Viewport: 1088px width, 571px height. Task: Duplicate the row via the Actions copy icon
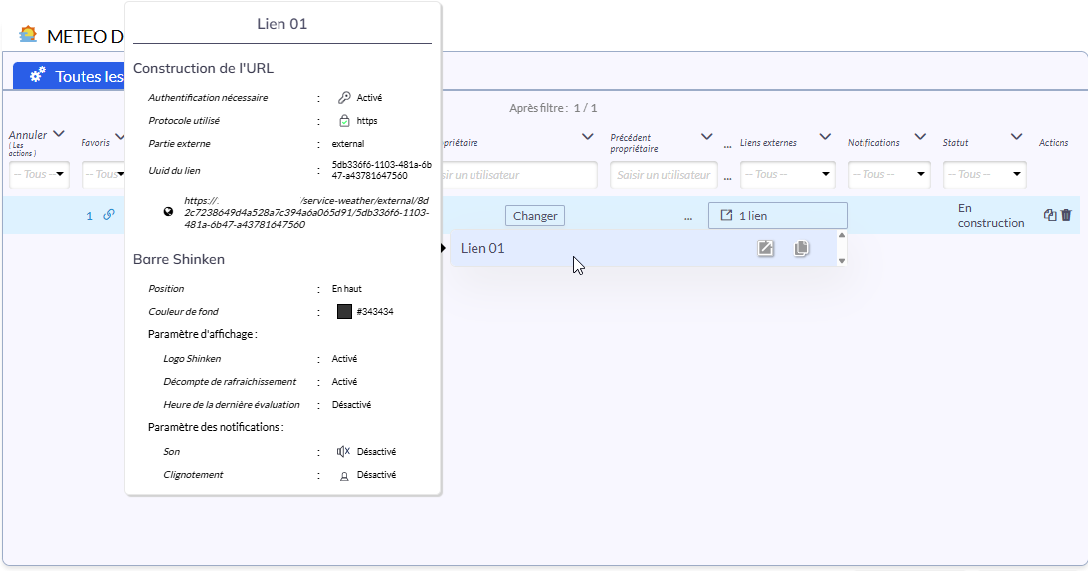click(x=1050, y=215)
